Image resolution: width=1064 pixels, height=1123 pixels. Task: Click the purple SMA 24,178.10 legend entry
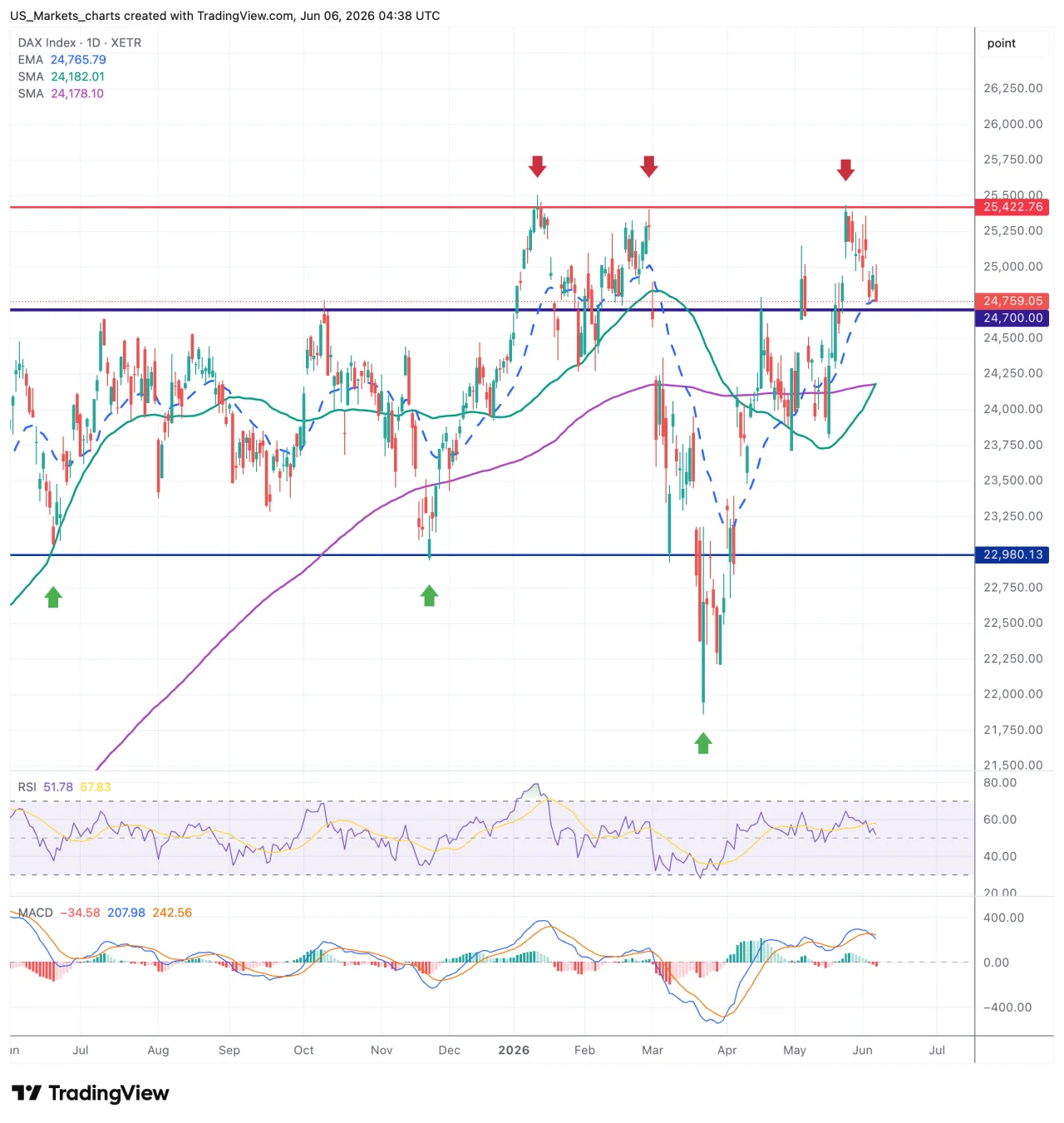coord(61,93)
